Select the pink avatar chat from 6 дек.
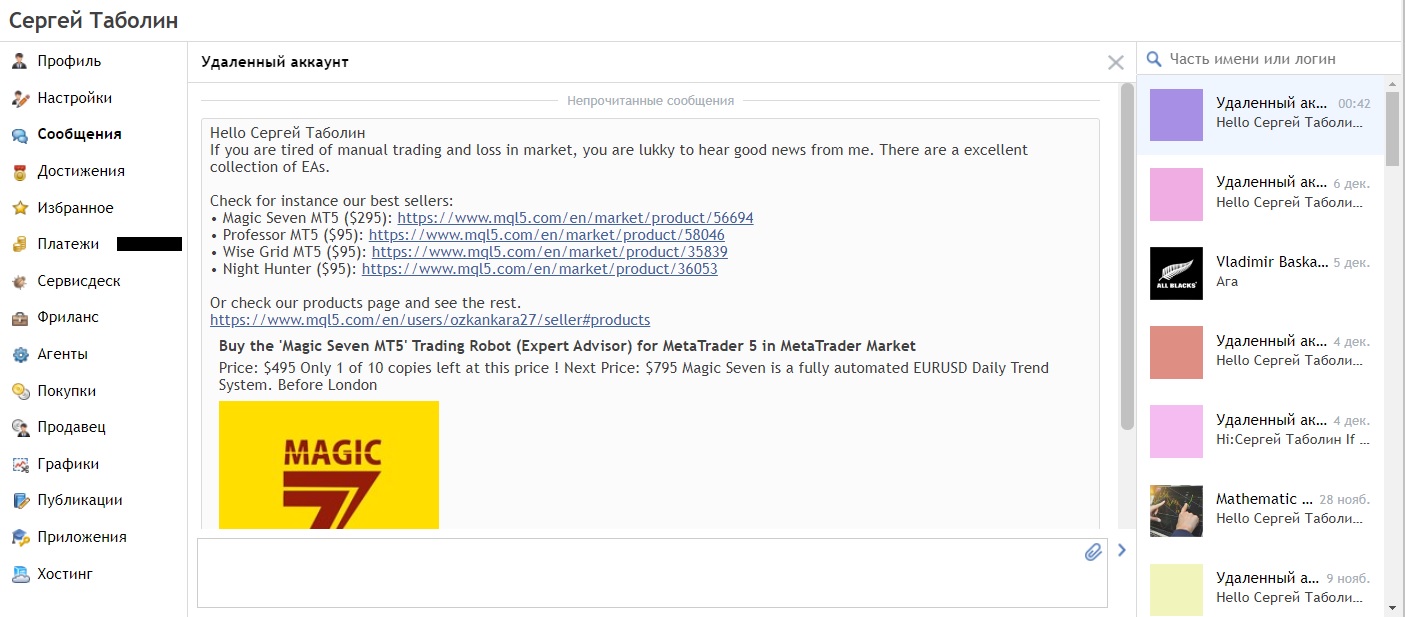Screen dimensions: 1405x617 1261,194
